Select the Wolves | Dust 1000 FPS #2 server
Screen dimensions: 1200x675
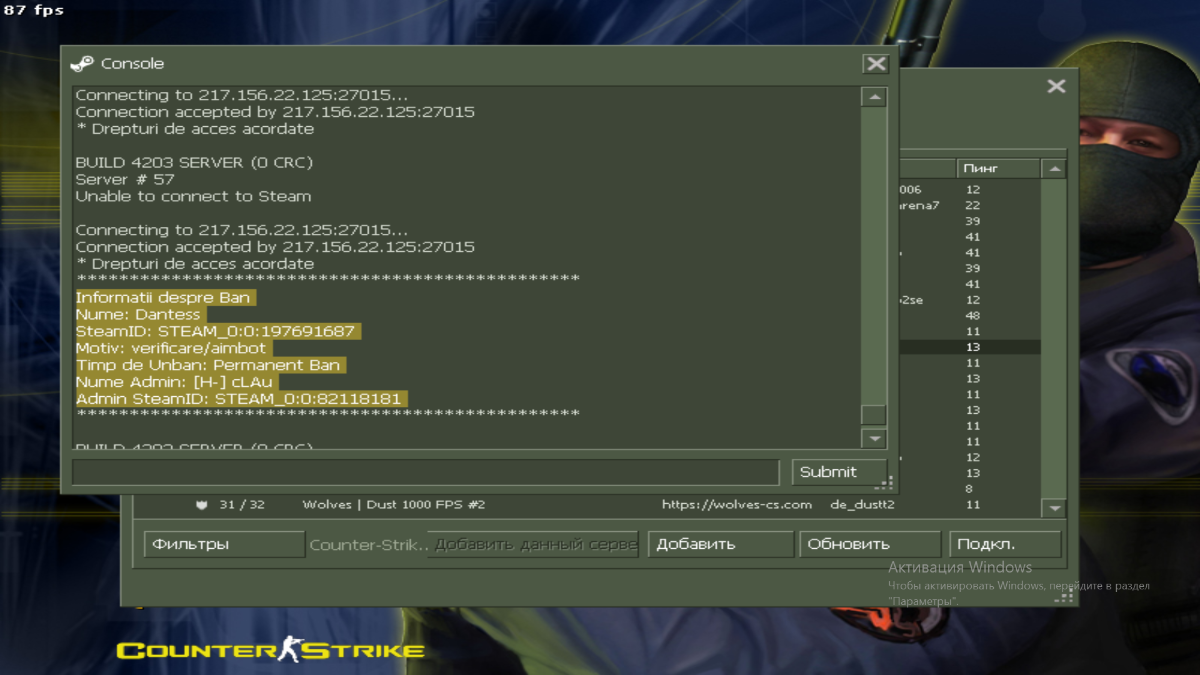click(x=393, y=505)
